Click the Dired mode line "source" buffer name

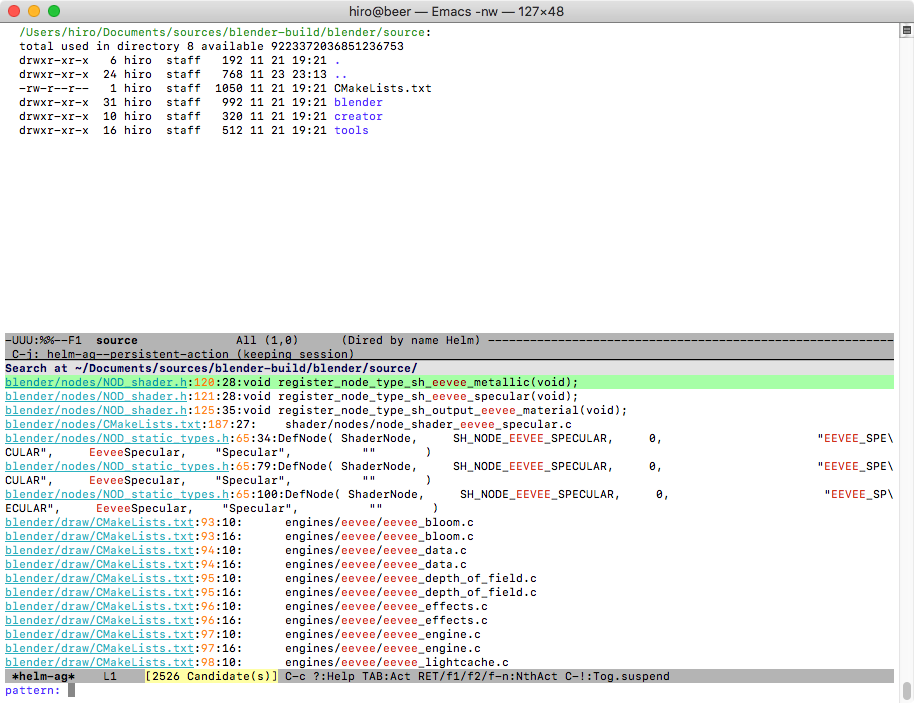(x=116, y=340)
